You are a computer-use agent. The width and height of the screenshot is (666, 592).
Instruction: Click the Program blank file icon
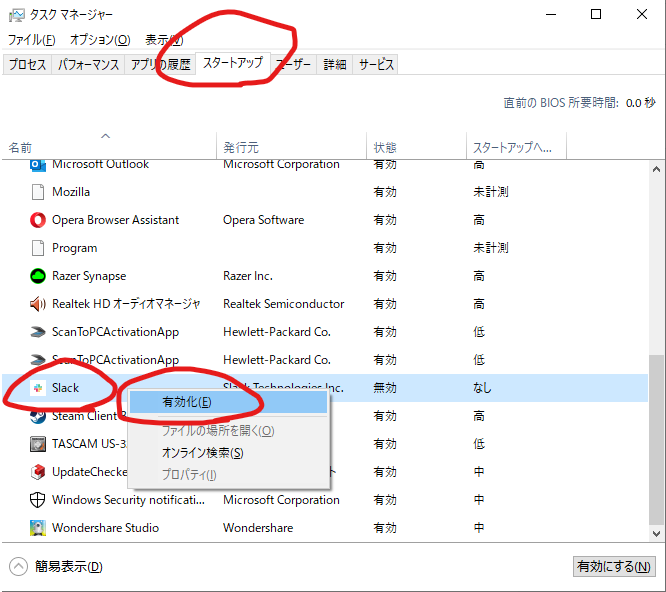[38, 248]
